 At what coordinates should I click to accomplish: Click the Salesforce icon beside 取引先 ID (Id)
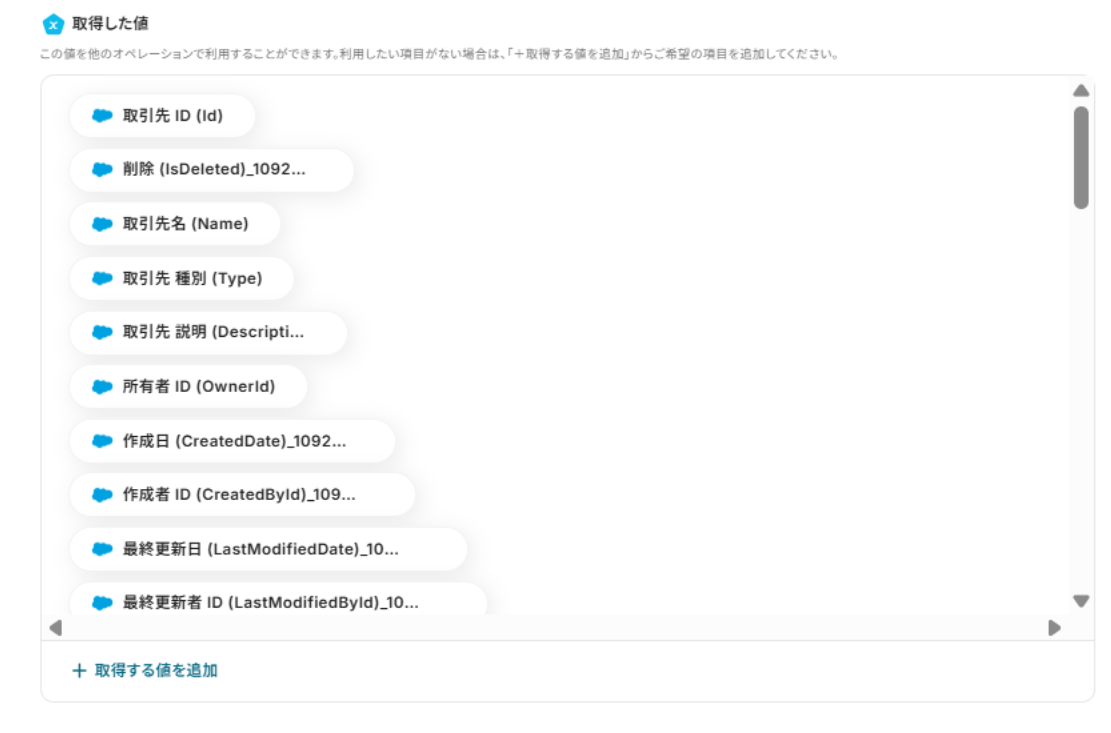102,115
